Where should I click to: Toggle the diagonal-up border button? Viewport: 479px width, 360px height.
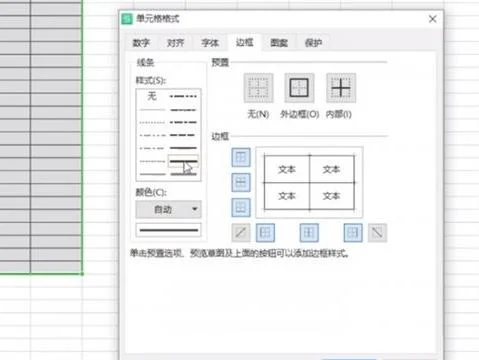[241, 232]
